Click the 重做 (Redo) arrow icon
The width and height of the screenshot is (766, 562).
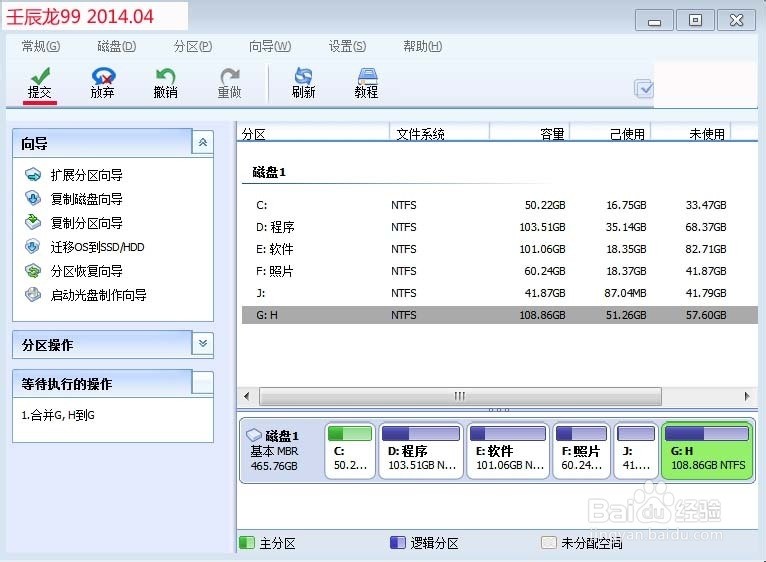(230, 76)
